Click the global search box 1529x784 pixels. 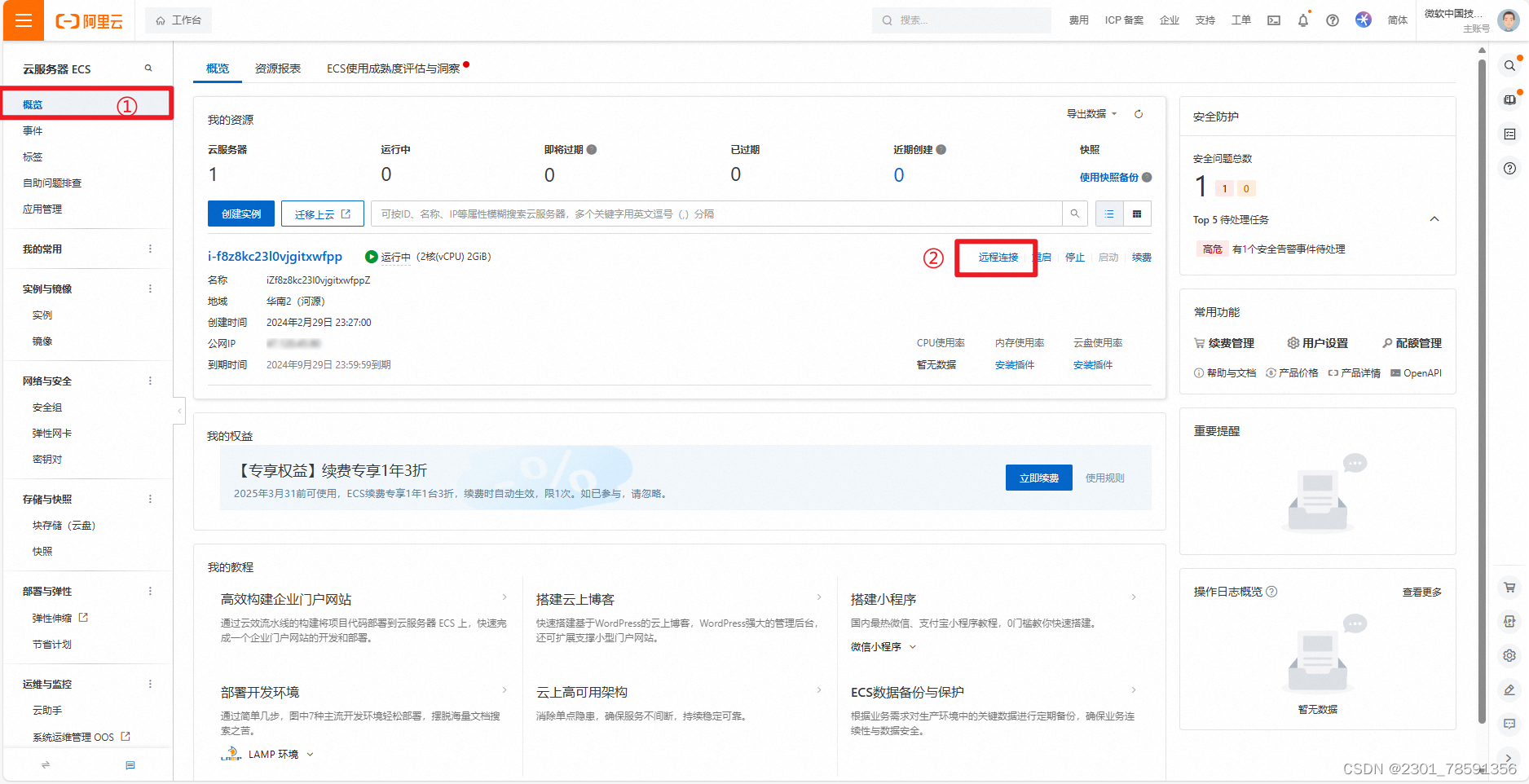click(x=962, y=20)
